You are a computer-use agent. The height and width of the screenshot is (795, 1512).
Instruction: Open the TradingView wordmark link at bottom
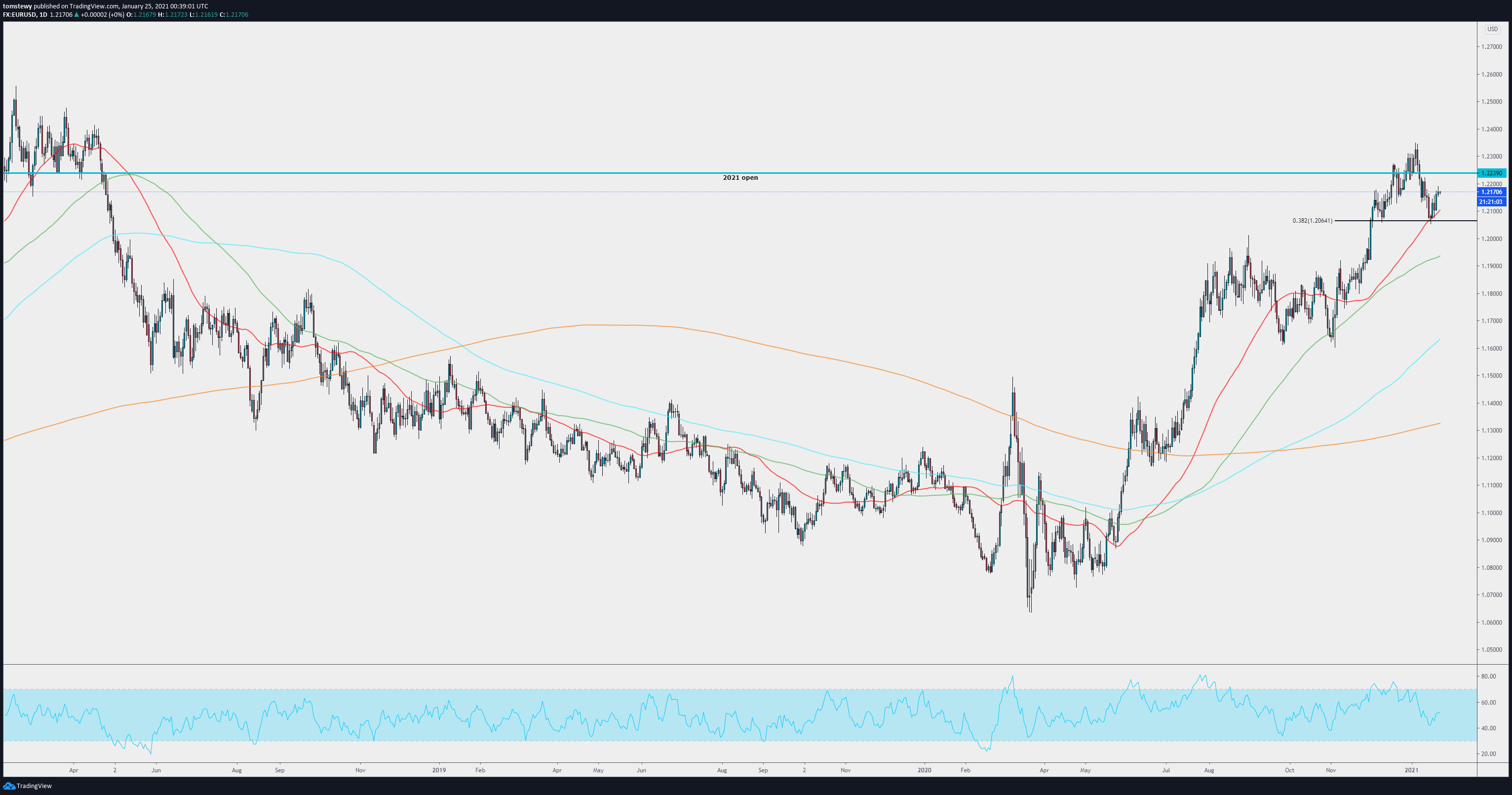tap(34, 786)
